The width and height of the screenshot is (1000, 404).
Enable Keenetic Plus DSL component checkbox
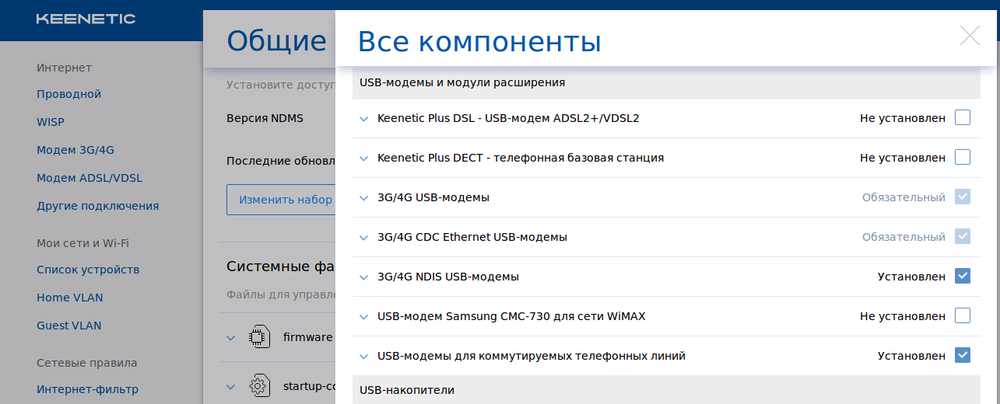pyautogui.click(x=962, y=117)
